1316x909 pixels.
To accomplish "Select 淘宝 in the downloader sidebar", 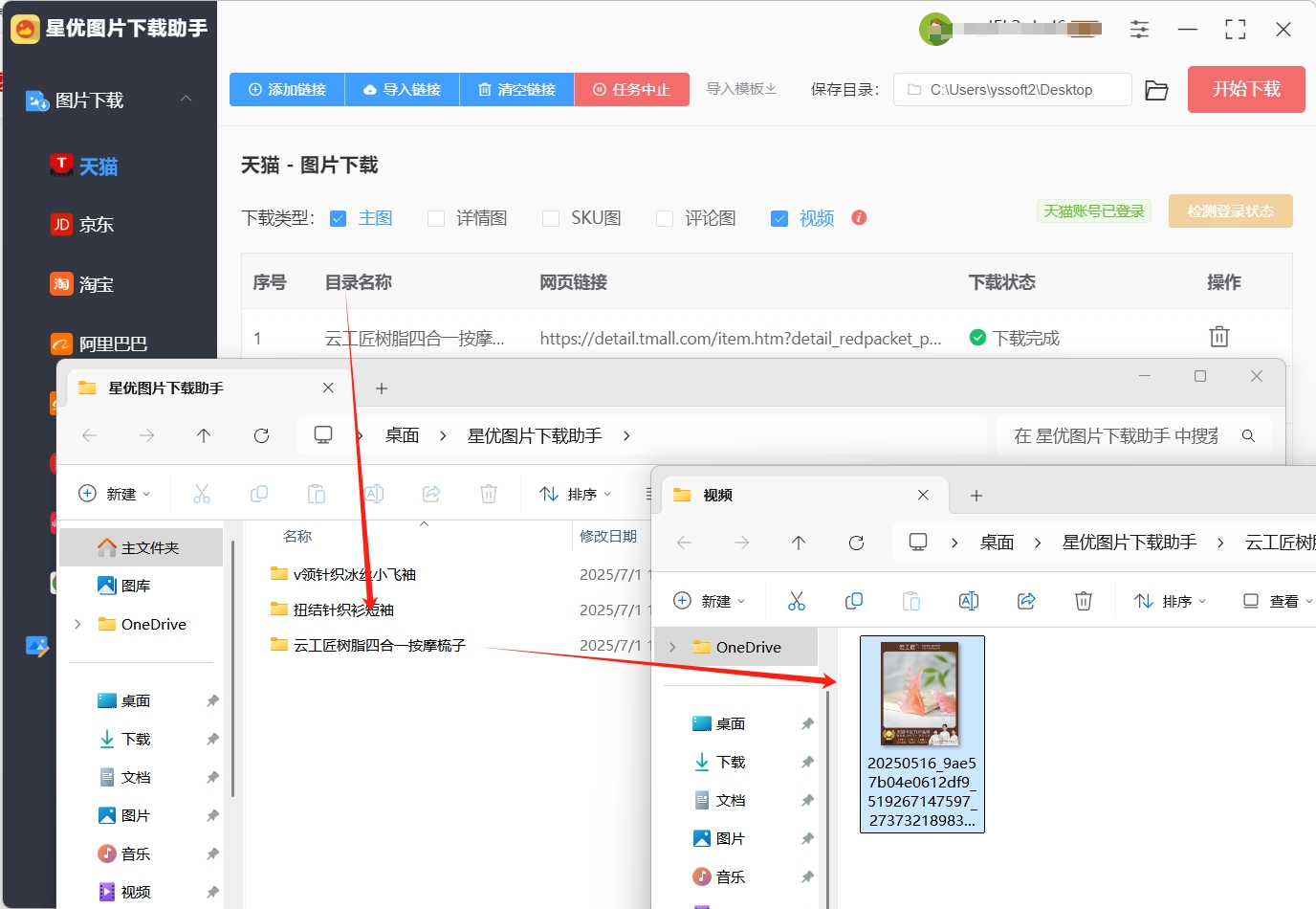I will tap(82, 284).
